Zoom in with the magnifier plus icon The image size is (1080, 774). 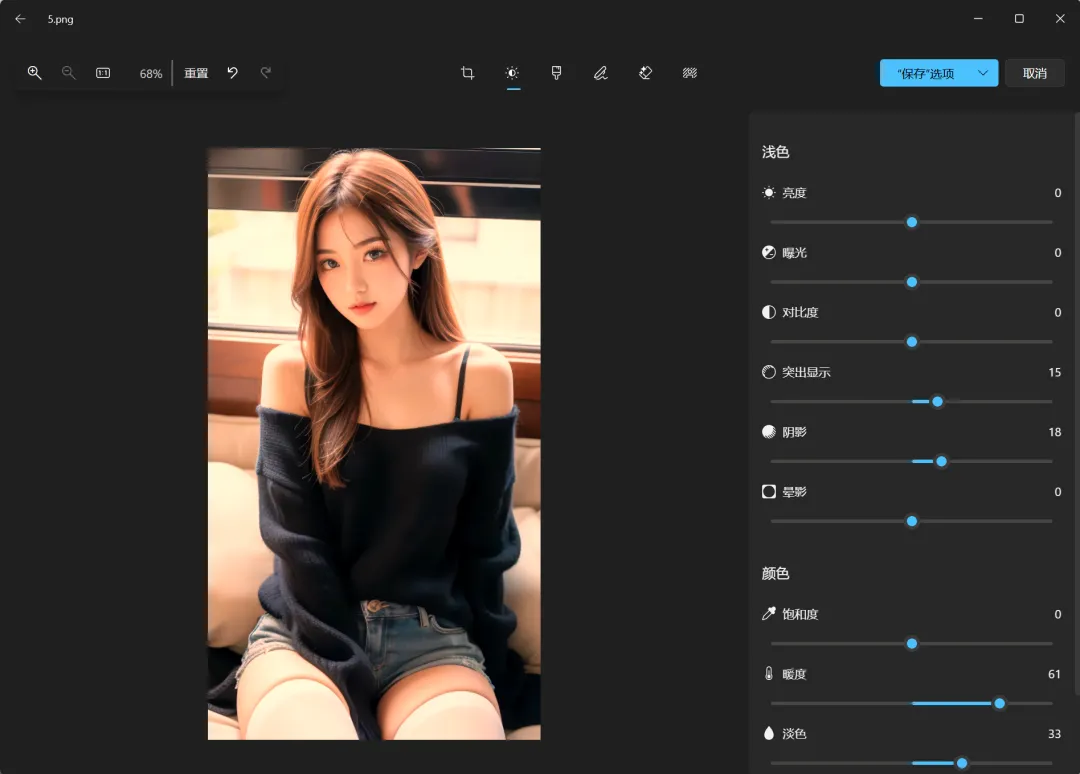coord(34,73)
